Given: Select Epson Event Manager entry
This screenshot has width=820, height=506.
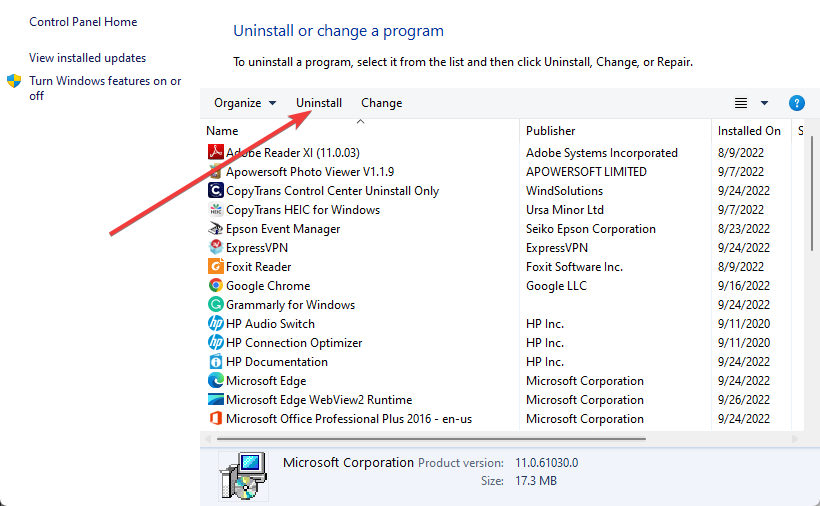Looking at the screenshot, I should (x=283, y=229).
